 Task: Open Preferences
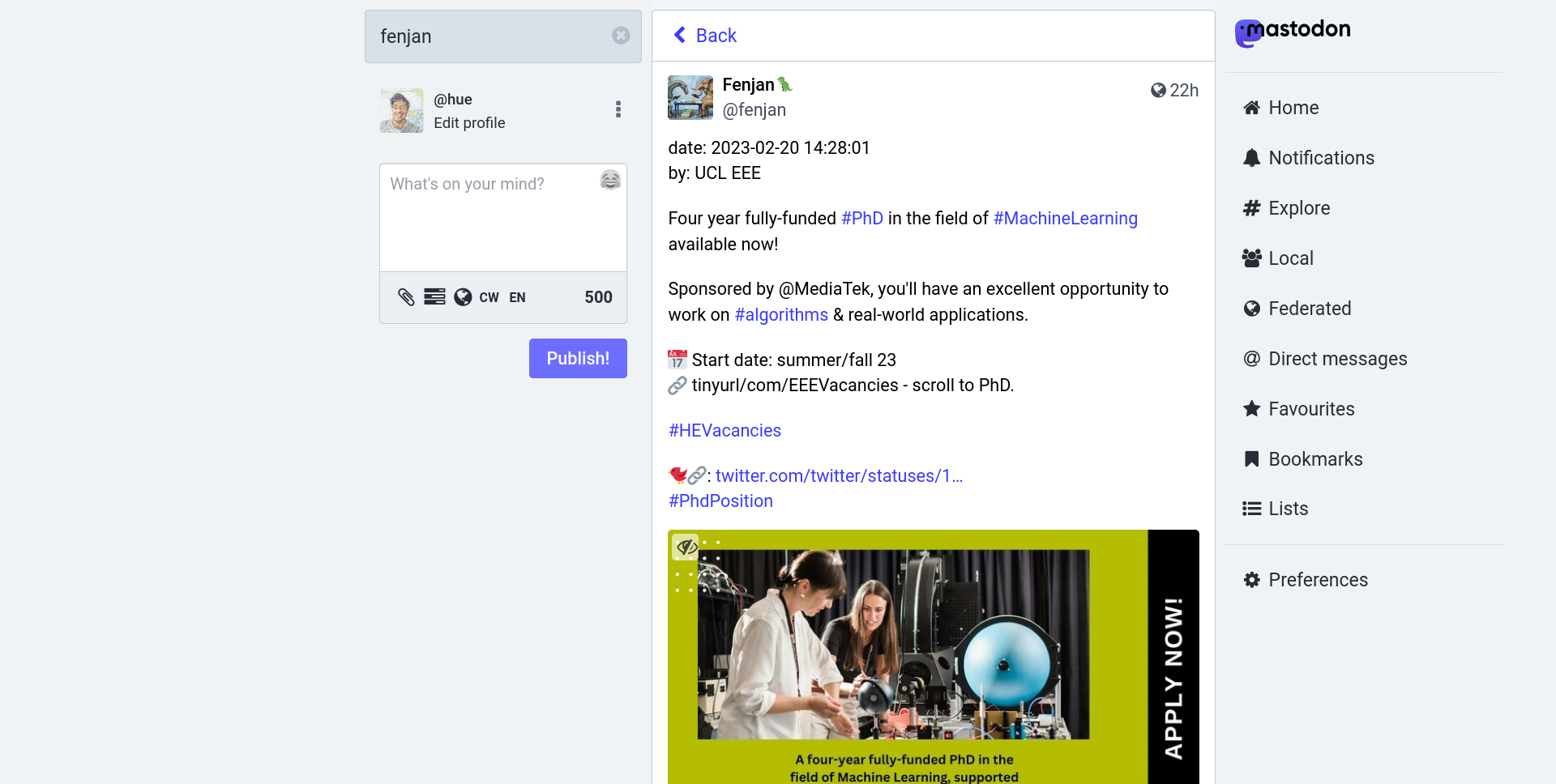pyautogui.click(x=1306, y=580)
